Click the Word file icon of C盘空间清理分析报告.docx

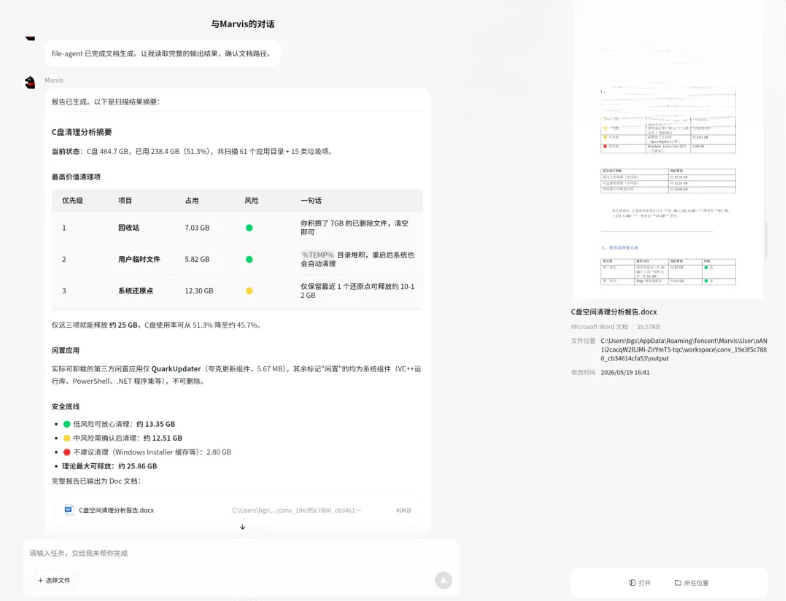(69, 510)
